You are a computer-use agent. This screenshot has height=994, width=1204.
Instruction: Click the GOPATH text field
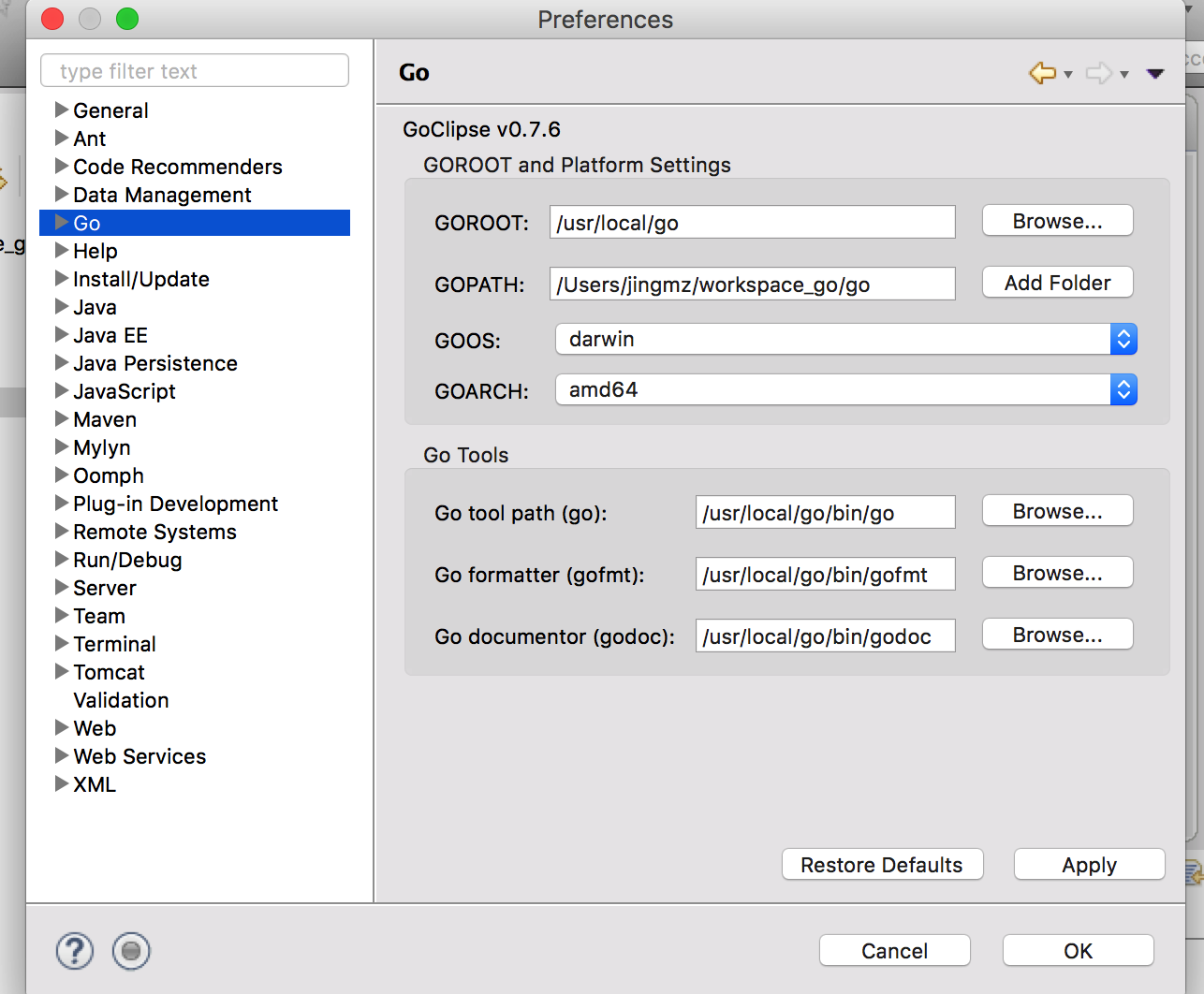(753, 284)
